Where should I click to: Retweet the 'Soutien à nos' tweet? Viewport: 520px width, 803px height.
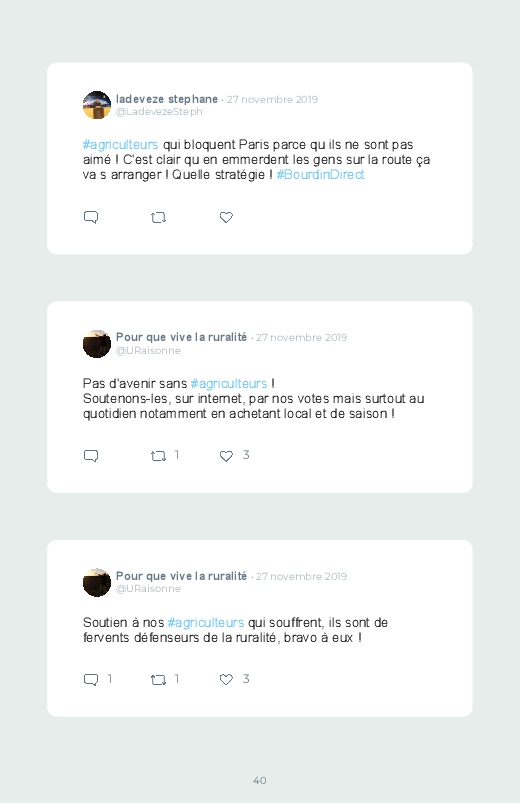pyautogui.click(x=158, y=680)
